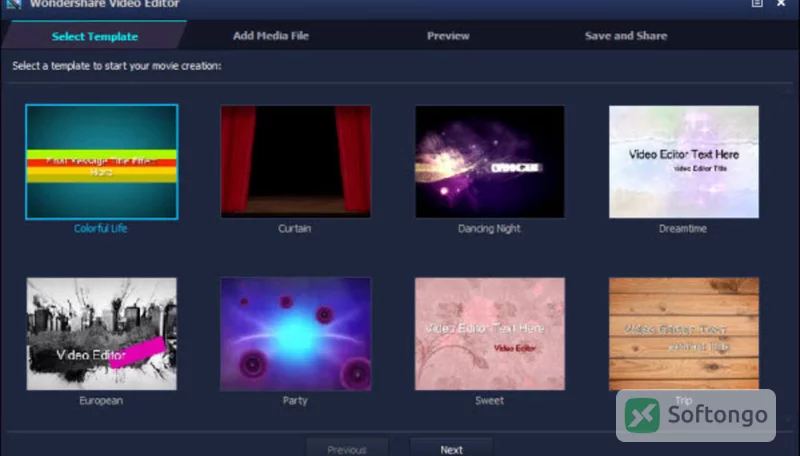Select the Dreamtime template thumbnail
The height and width of the screenshot is (456, 800).
[x=684, y=162]
